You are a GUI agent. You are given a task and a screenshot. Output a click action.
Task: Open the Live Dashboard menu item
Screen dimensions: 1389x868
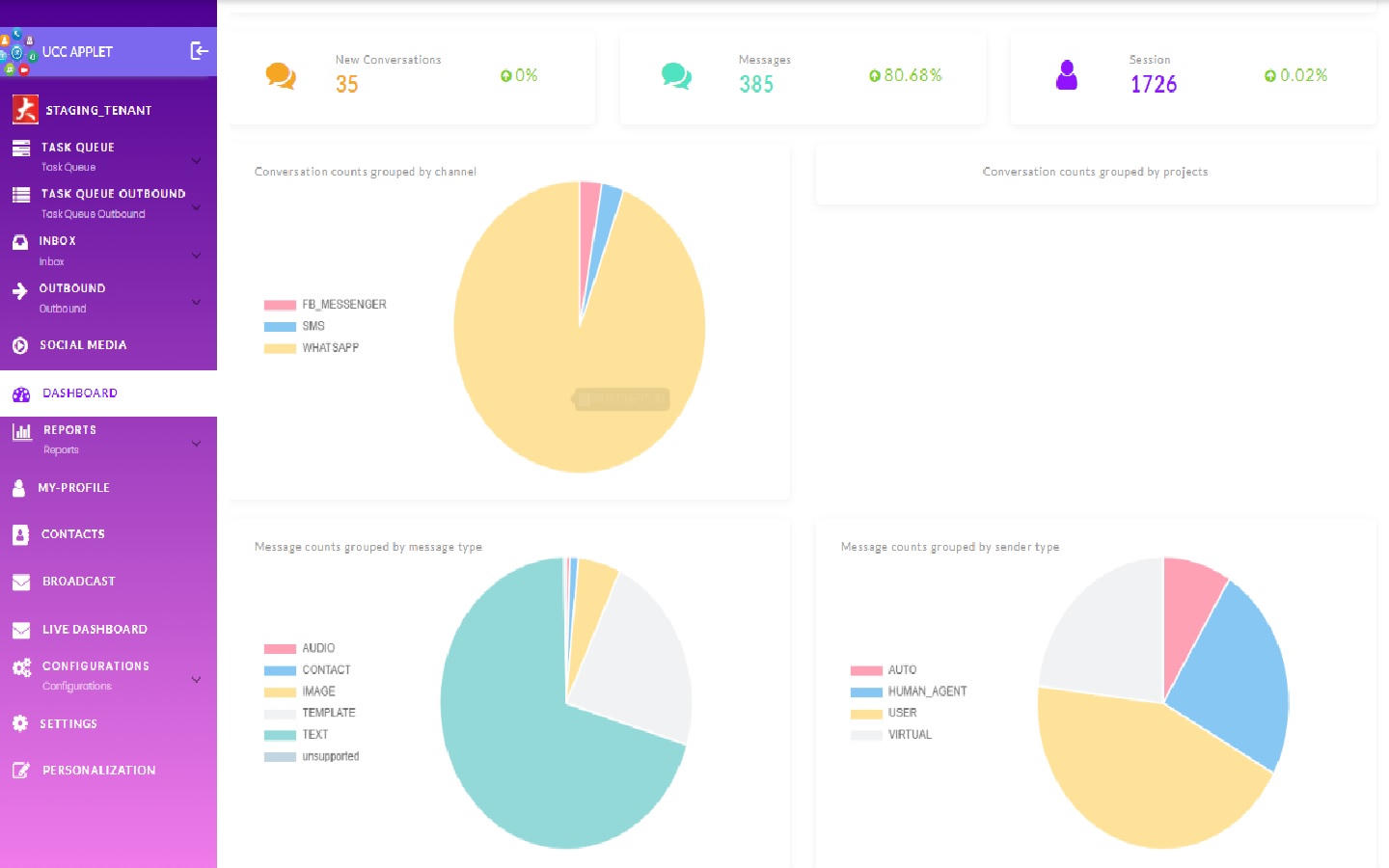(x=95, y=630)
